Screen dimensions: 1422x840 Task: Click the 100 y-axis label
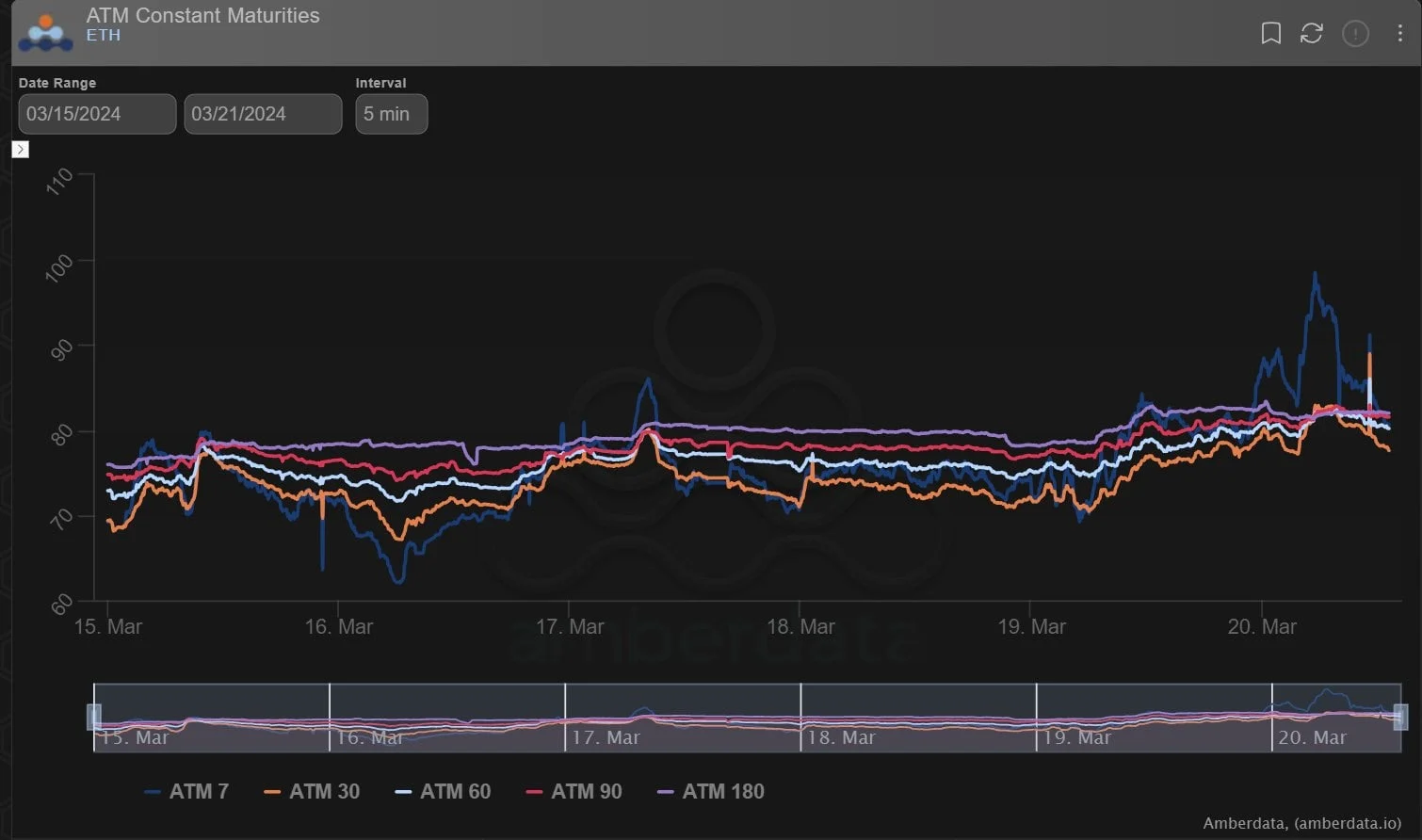point(58,267)
